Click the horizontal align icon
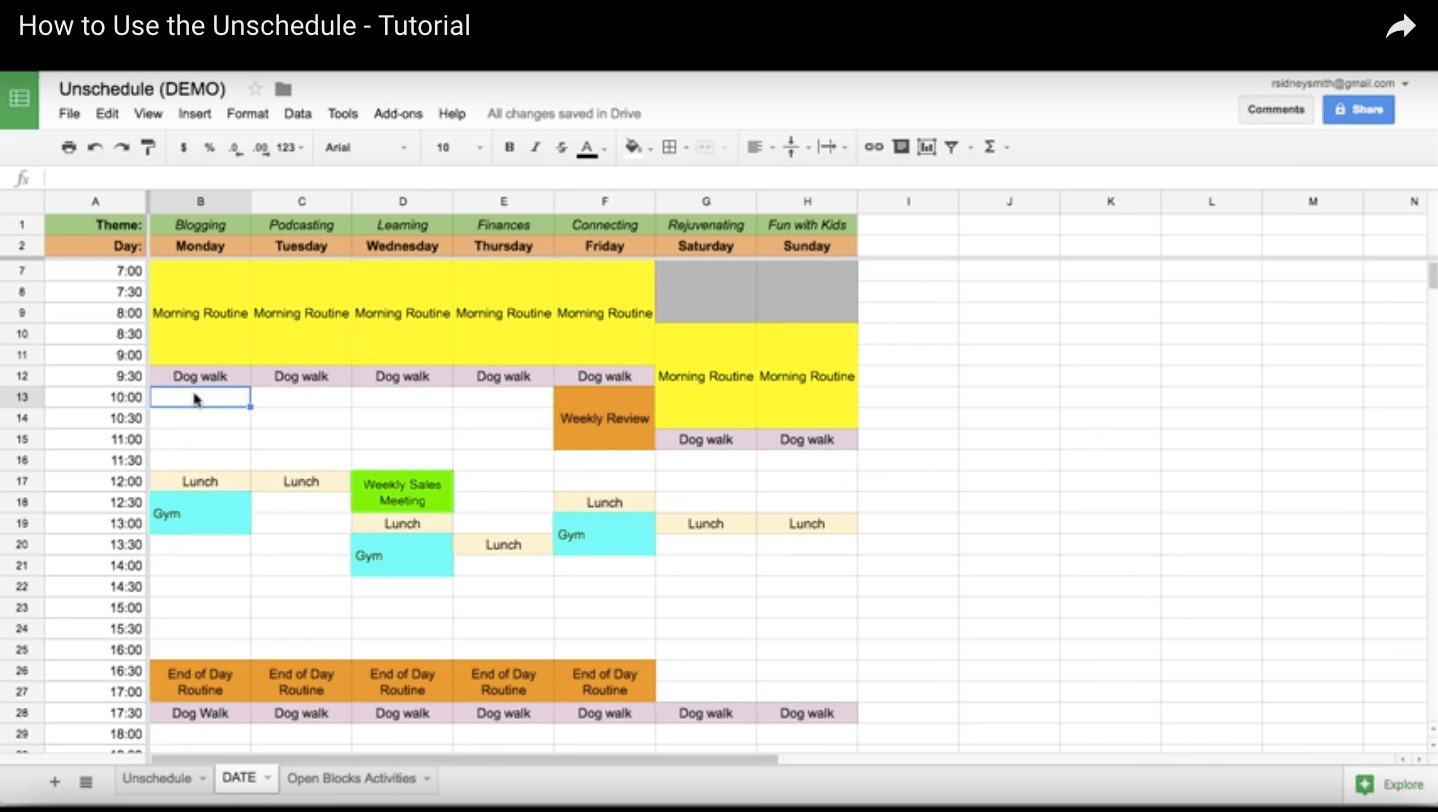The height and width of the screenshot is (812, 1438). (754, 147)
